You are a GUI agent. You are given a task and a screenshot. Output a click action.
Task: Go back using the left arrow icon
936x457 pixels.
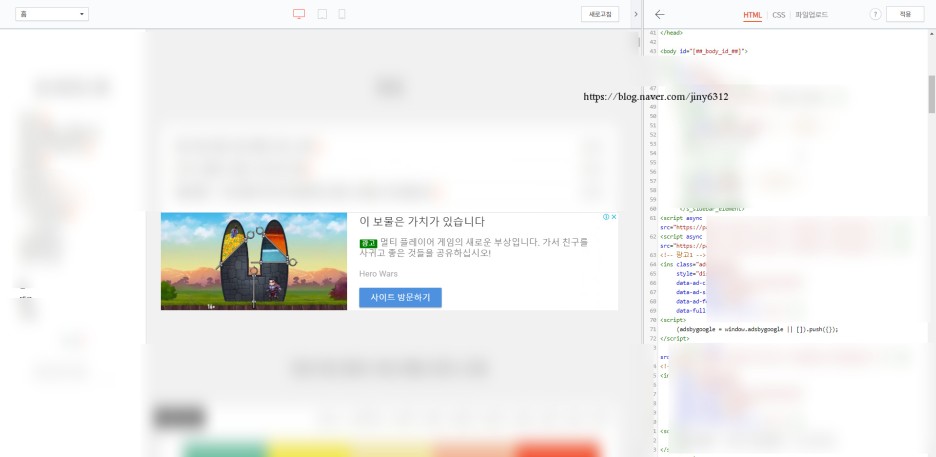(660, 14)
